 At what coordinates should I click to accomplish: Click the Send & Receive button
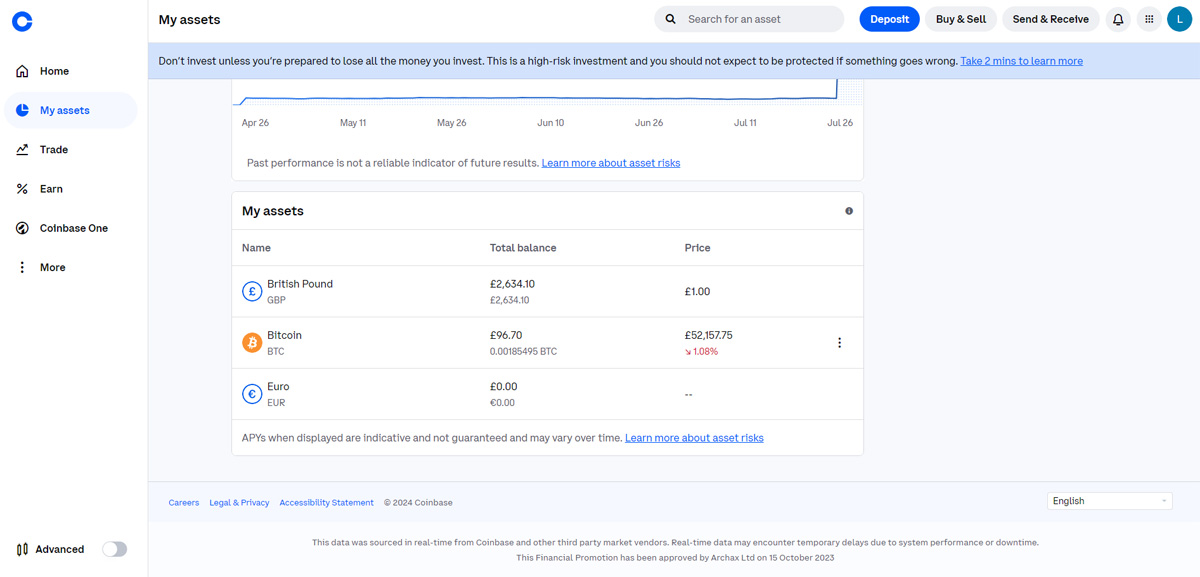(1050, 19)
